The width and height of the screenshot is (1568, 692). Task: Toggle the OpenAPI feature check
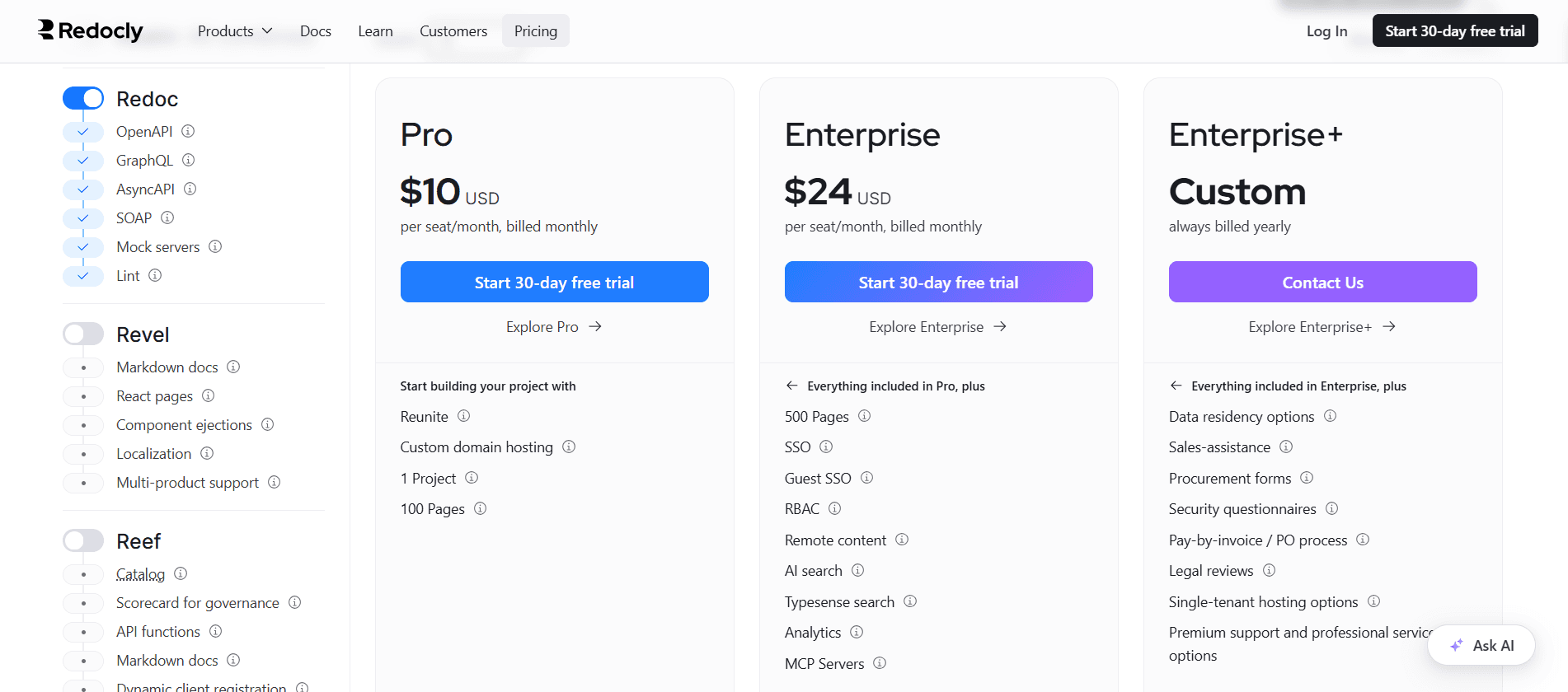pyautogui.click(x=83, y=132)
